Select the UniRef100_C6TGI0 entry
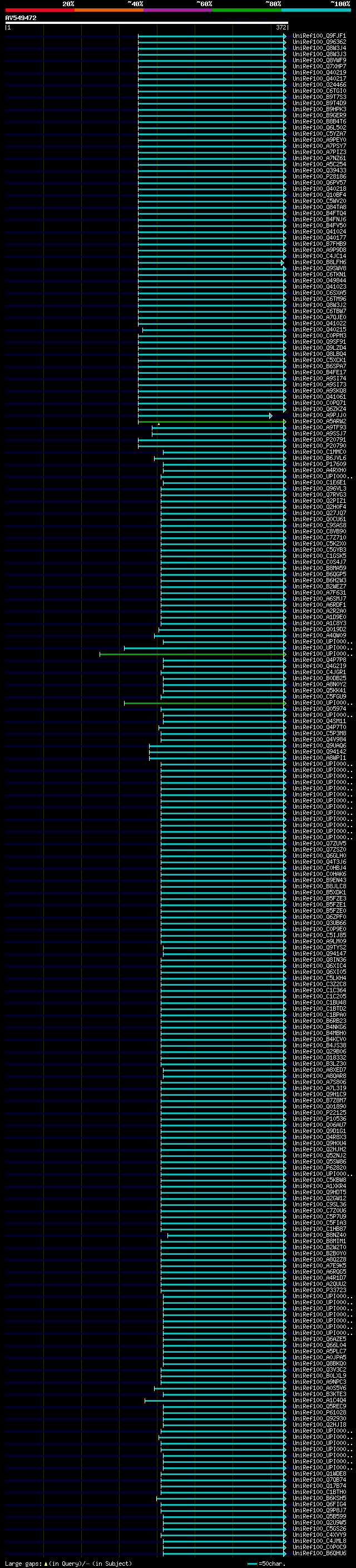Screen dimensions: 356x1568 pyautogui.click(x=319, y=91)
